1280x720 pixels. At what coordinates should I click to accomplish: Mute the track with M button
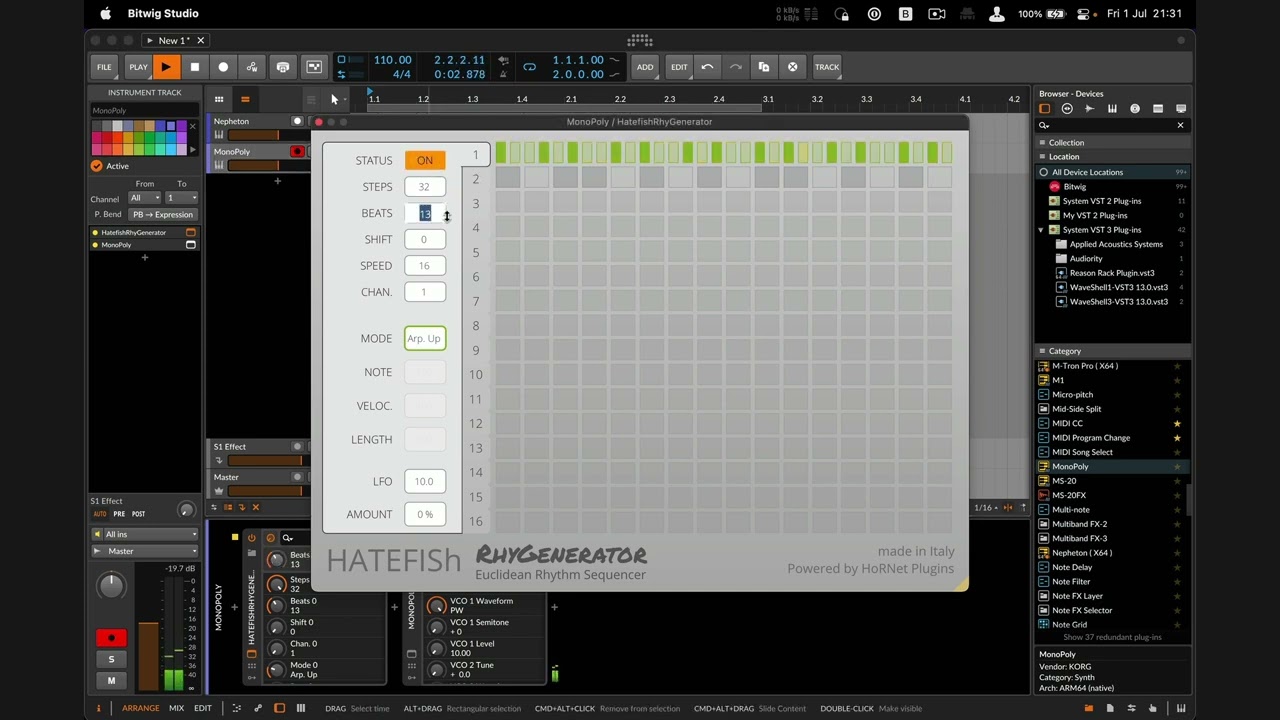coord(111,680)
